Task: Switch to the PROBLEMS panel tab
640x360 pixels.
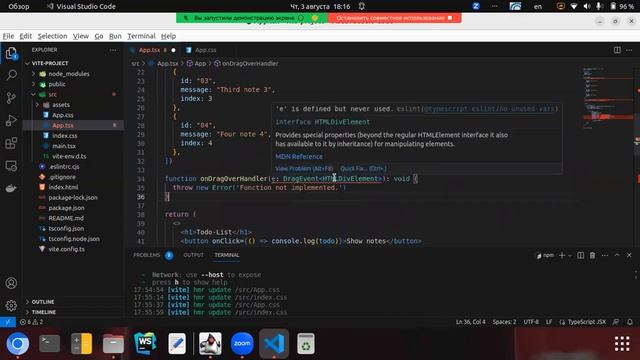Action: pos(147,255)
